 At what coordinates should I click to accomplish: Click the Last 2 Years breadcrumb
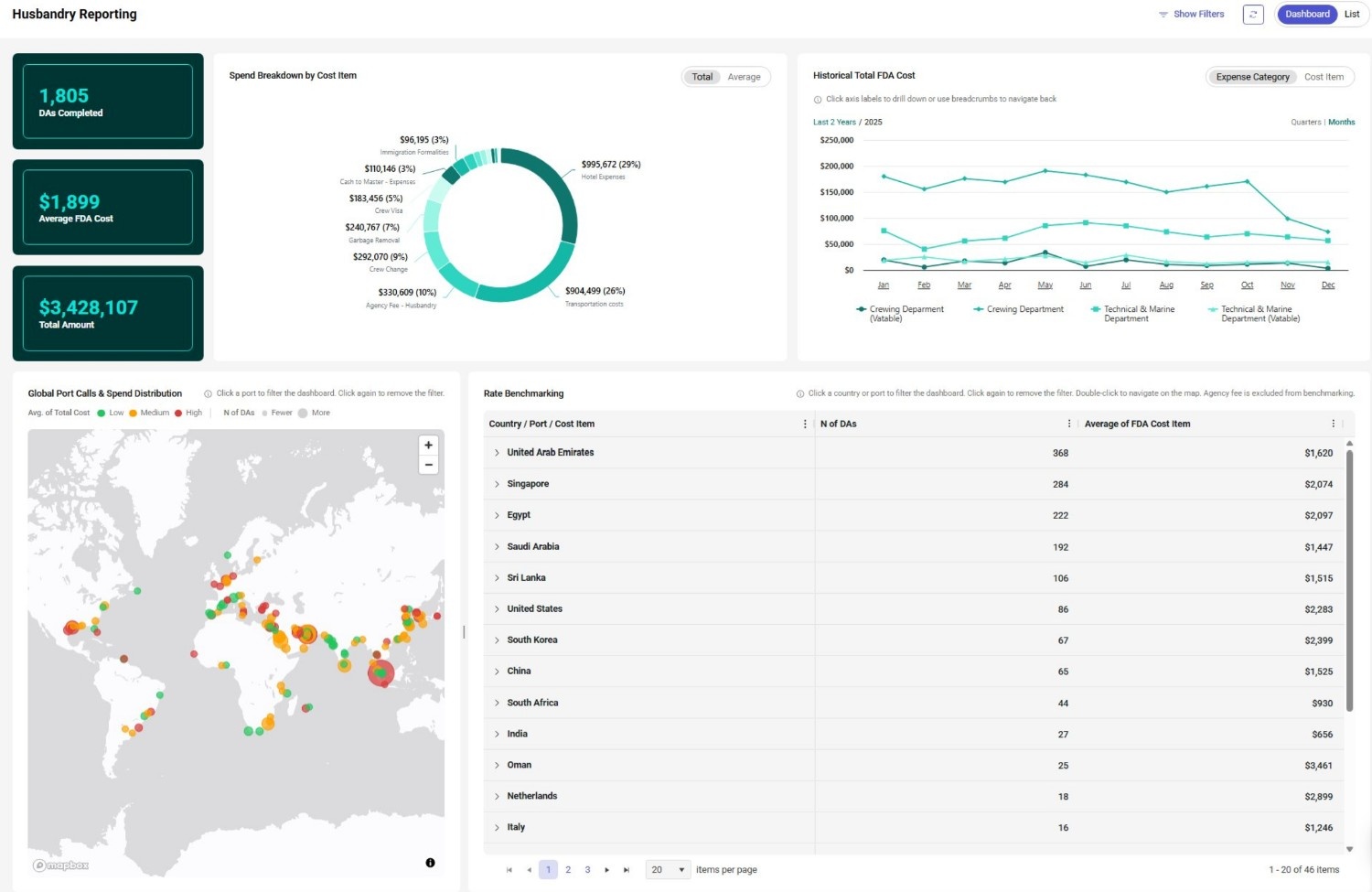click(x=834, y=122)
